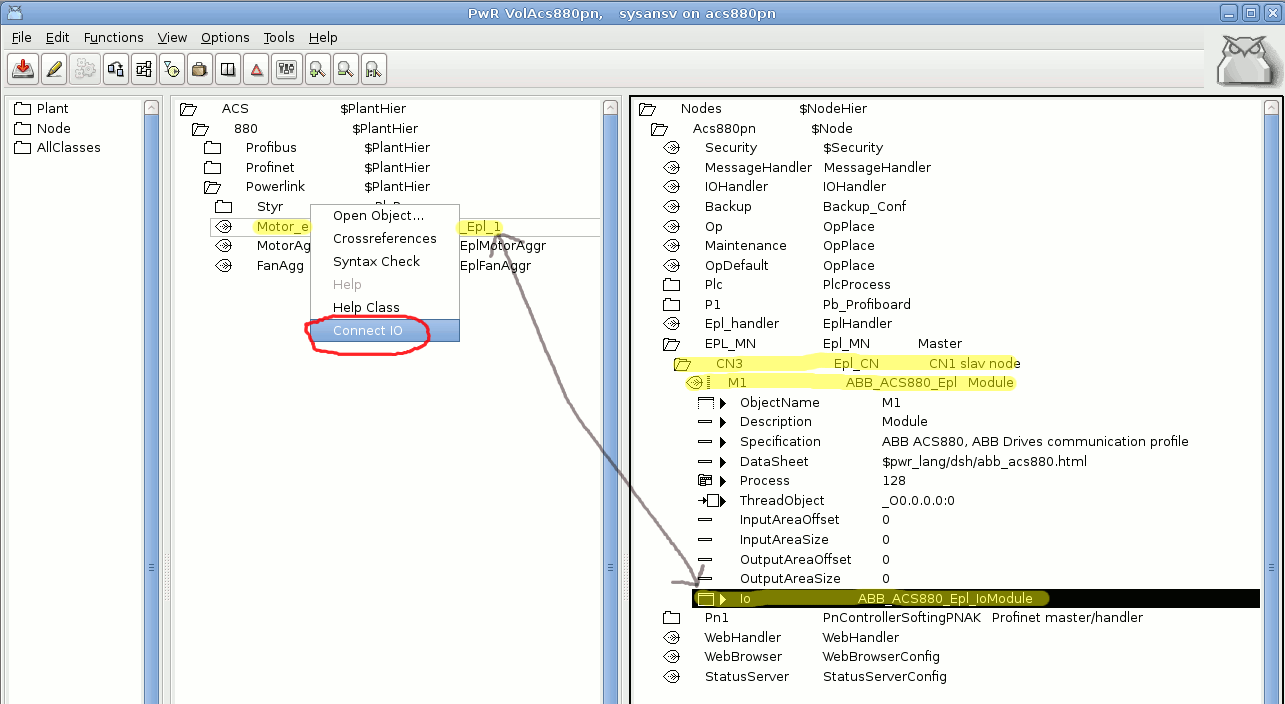Click the object icon beside StatusServer
Viewport: 1285px width, 704px height.
click(672, 677)
